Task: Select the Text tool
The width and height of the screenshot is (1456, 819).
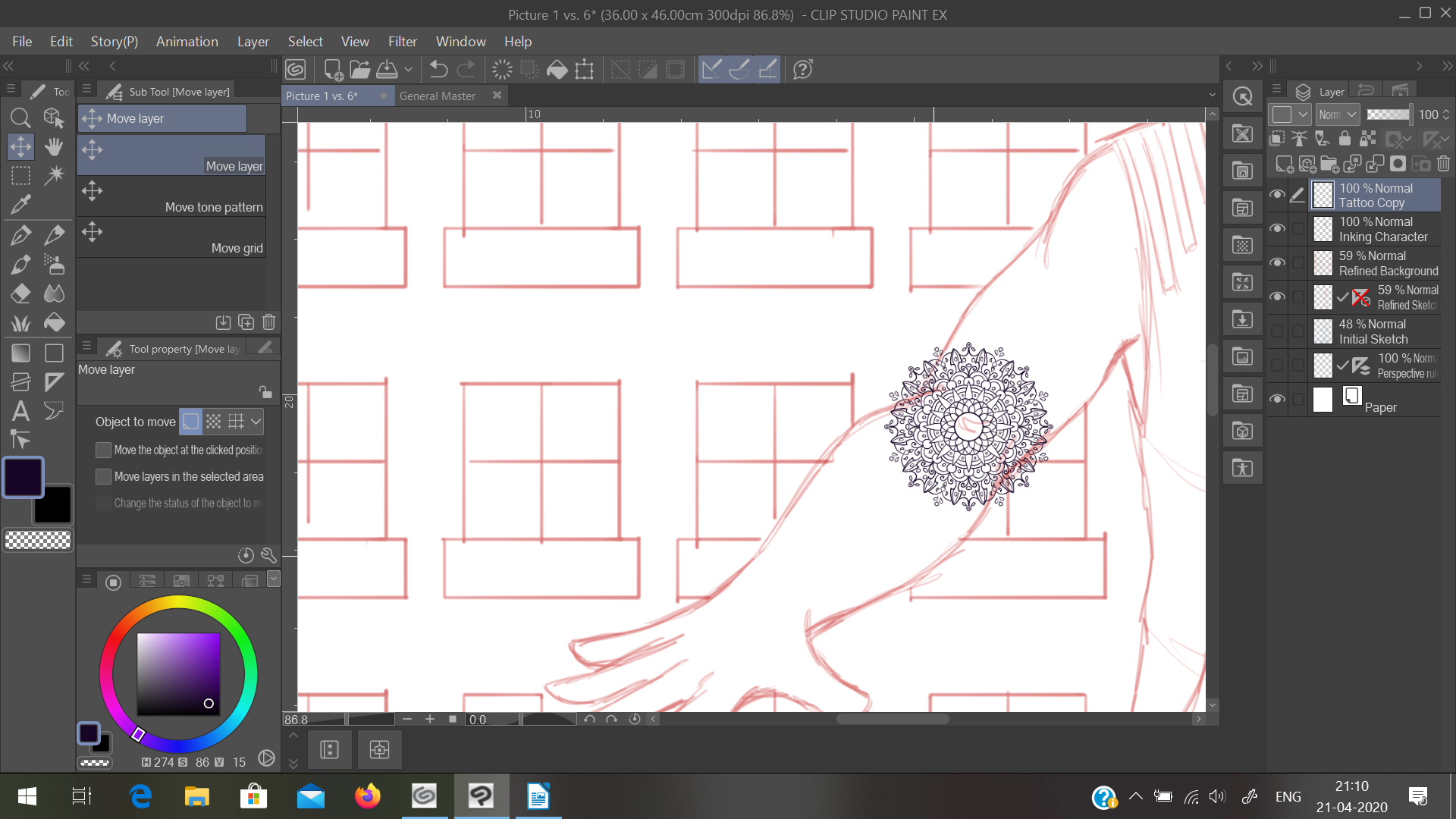Action: pos(20,411)
